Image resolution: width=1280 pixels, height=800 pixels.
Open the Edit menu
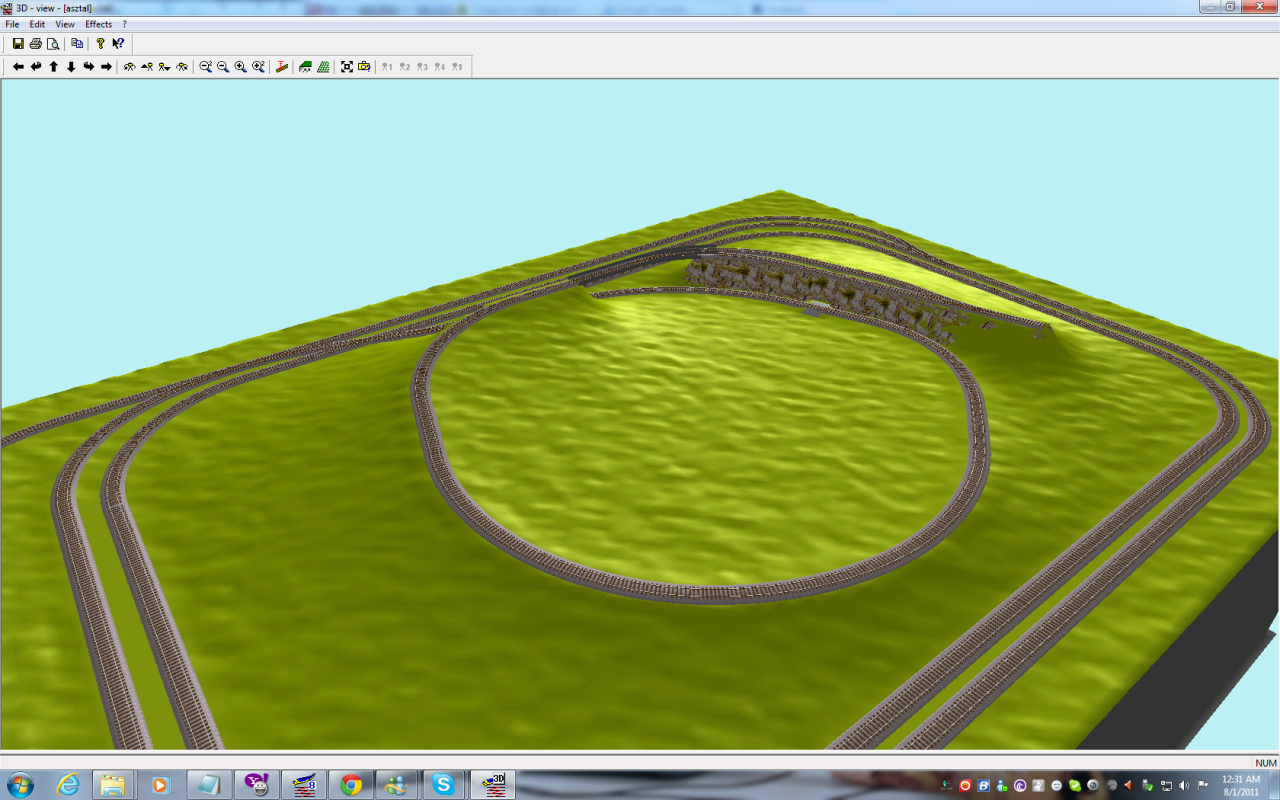coord(37,24)
